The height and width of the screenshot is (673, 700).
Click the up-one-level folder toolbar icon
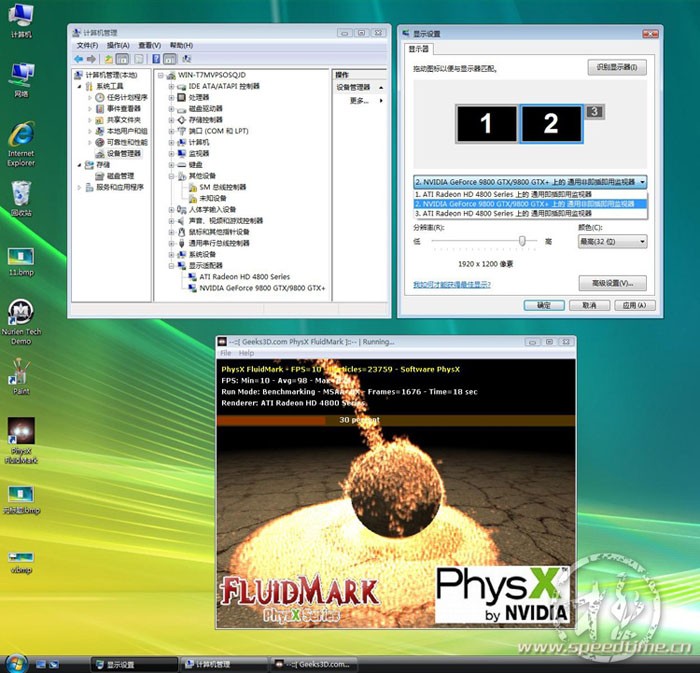tap(108, 59)
